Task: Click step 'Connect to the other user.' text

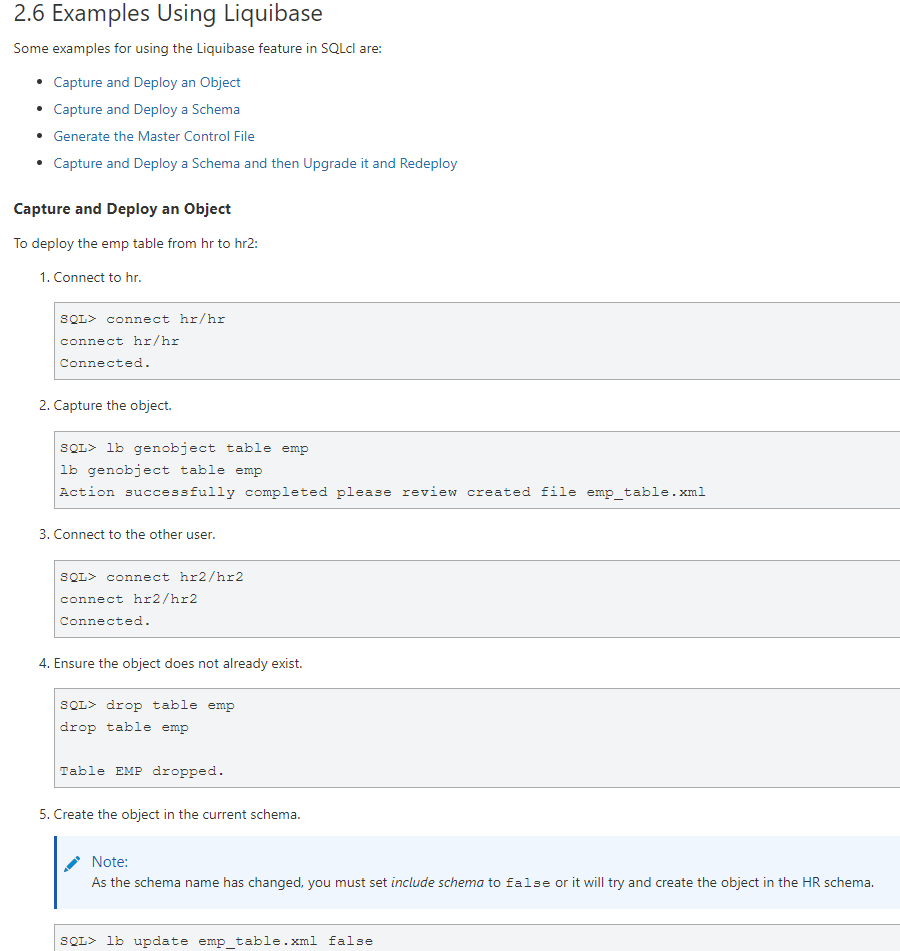Action: point(135,535)
